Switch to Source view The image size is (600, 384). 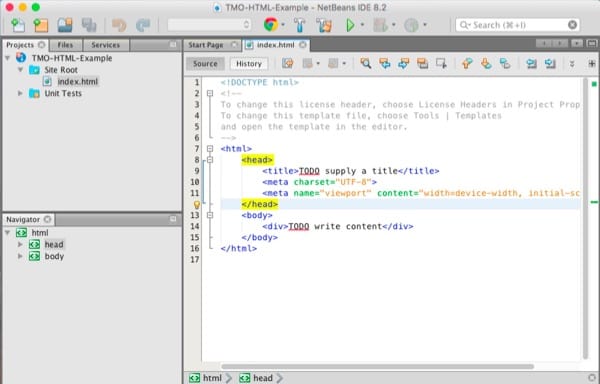tap(205, 64)
